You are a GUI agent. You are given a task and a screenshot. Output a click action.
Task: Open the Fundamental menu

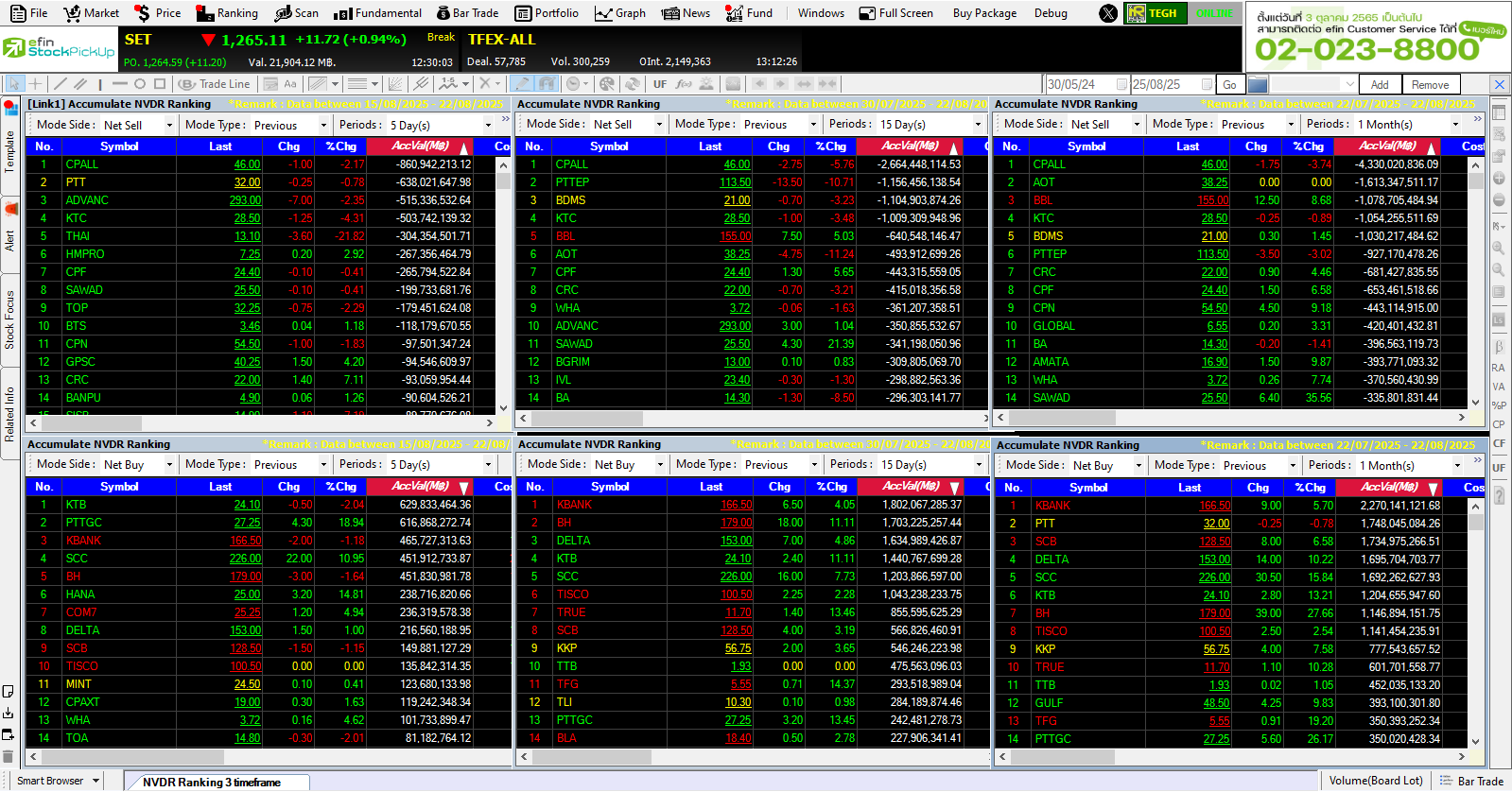point(377,13)
